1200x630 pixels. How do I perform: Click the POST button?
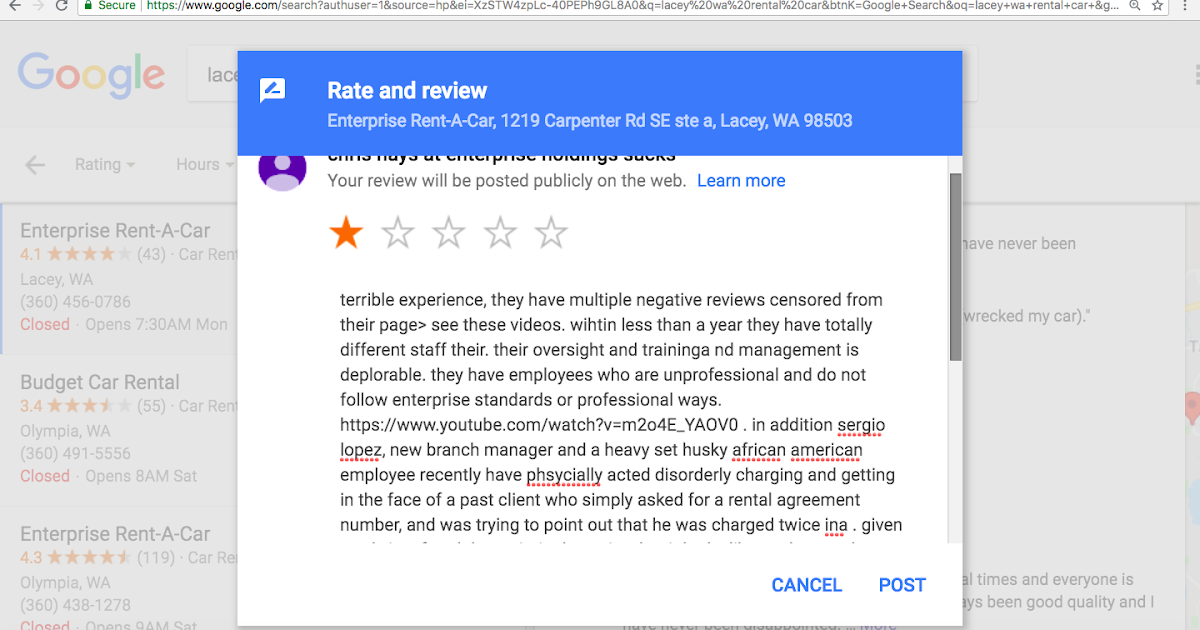click(902, 585)
